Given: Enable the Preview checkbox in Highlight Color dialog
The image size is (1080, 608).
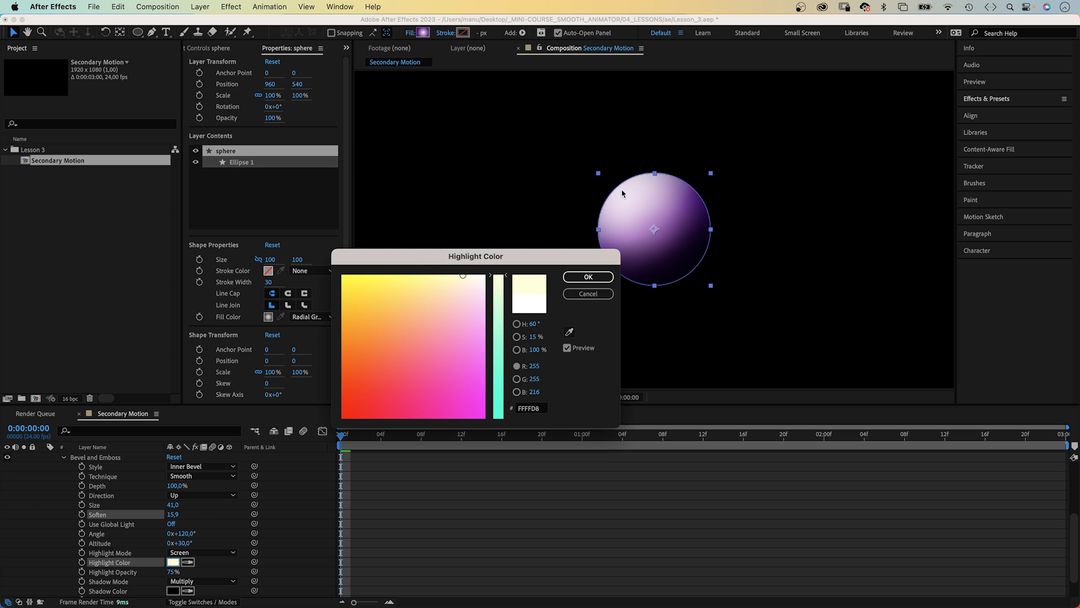Looking at the screenshot, I should (567, 348).
